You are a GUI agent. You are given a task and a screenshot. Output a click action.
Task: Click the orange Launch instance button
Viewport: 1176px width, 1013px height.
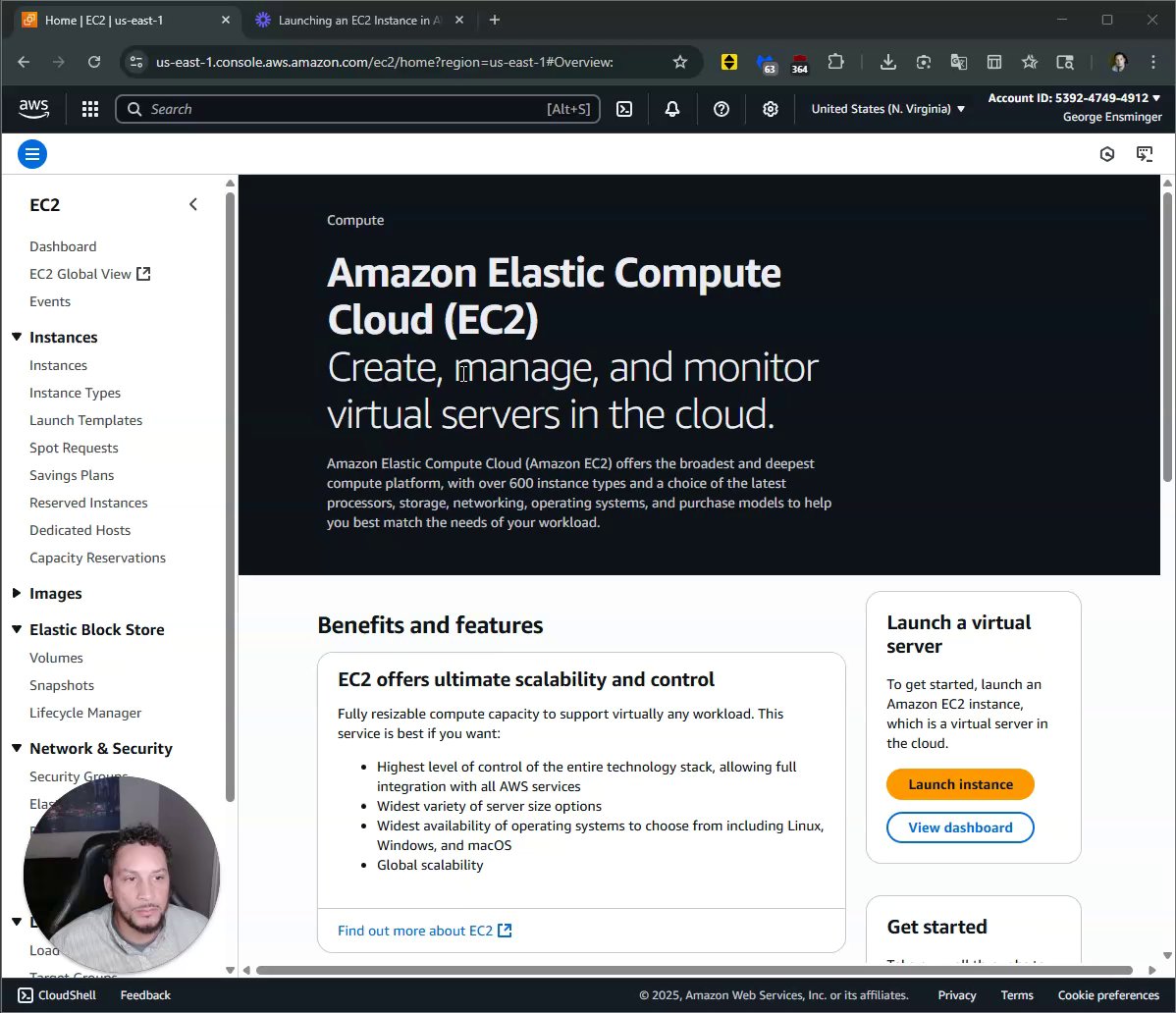(960, 784)
